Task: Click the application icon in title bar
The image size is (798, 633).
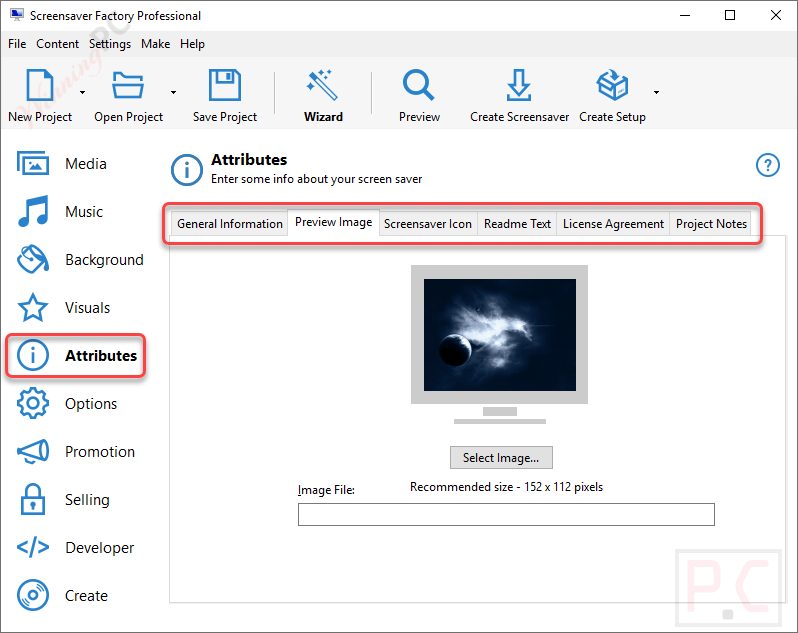Action: [17, 15]
